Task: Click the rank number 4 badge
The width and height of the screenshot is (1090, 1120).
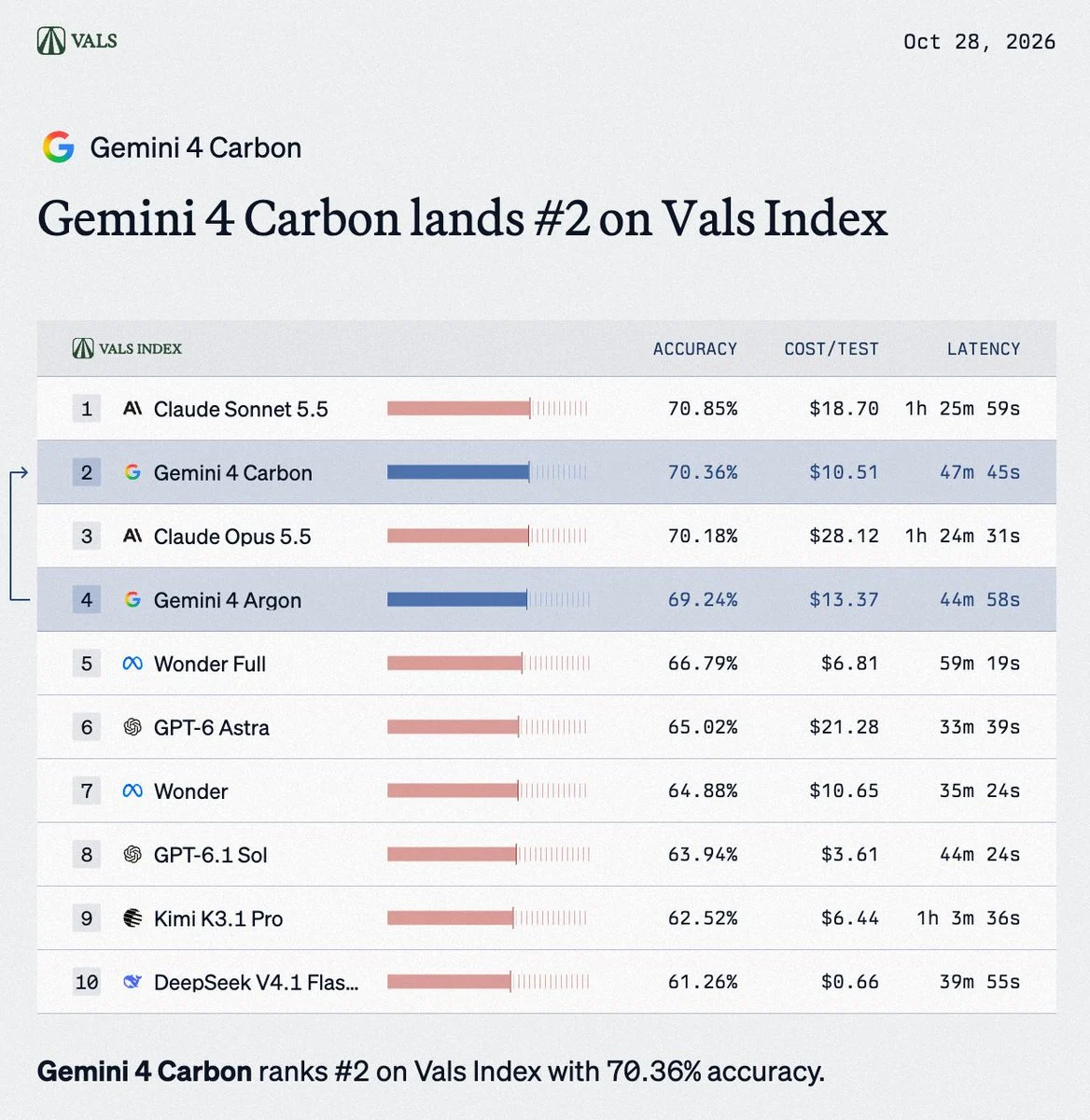Action: point(87,599)
